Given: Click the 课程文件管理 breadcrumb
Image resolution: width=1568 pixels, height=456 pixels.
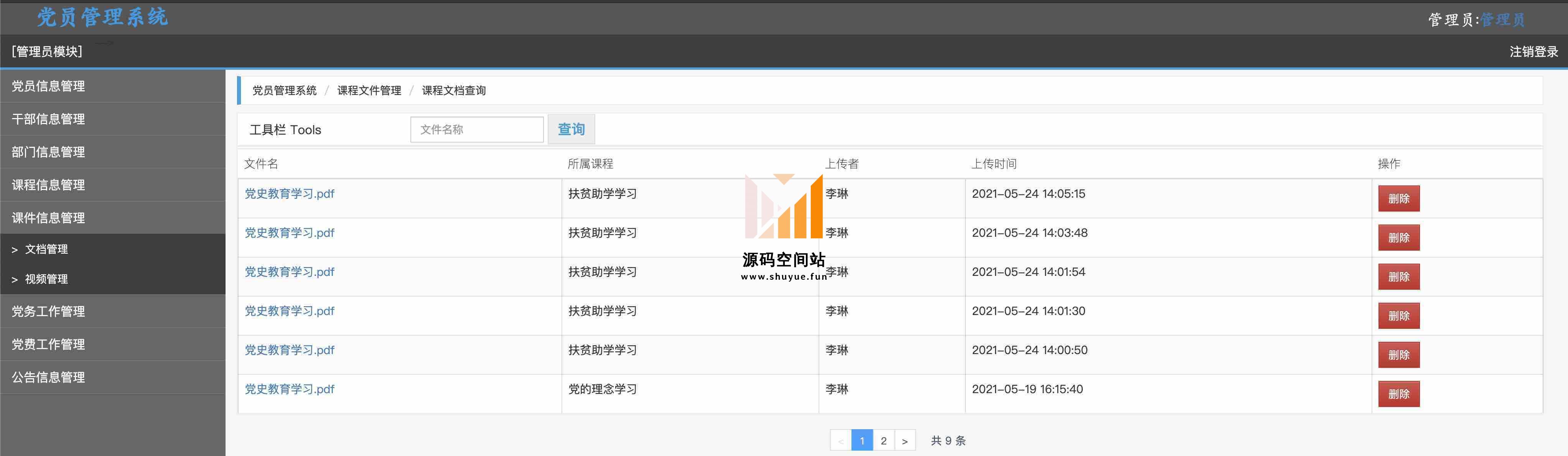Looking at the screenshot, I should pos(369,90).
